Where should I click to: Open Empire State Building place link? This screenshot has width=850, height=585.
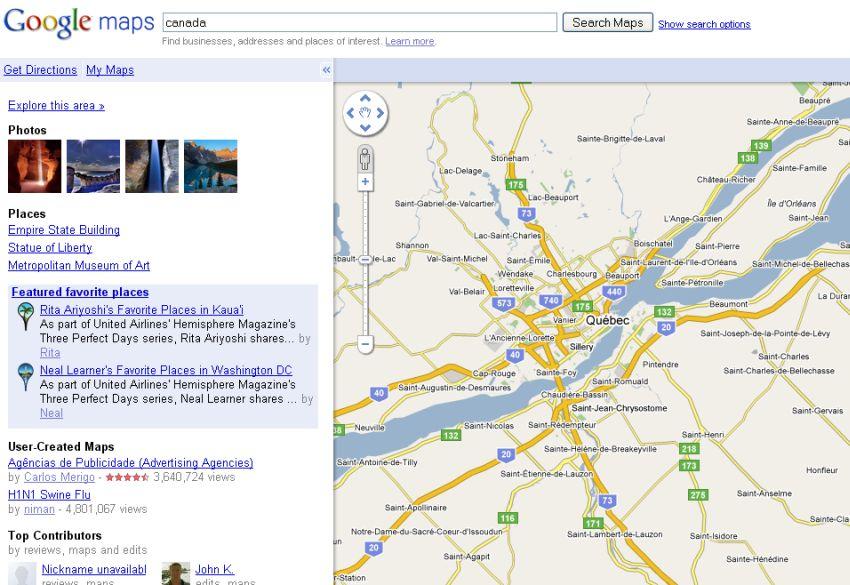click(64, 230)
